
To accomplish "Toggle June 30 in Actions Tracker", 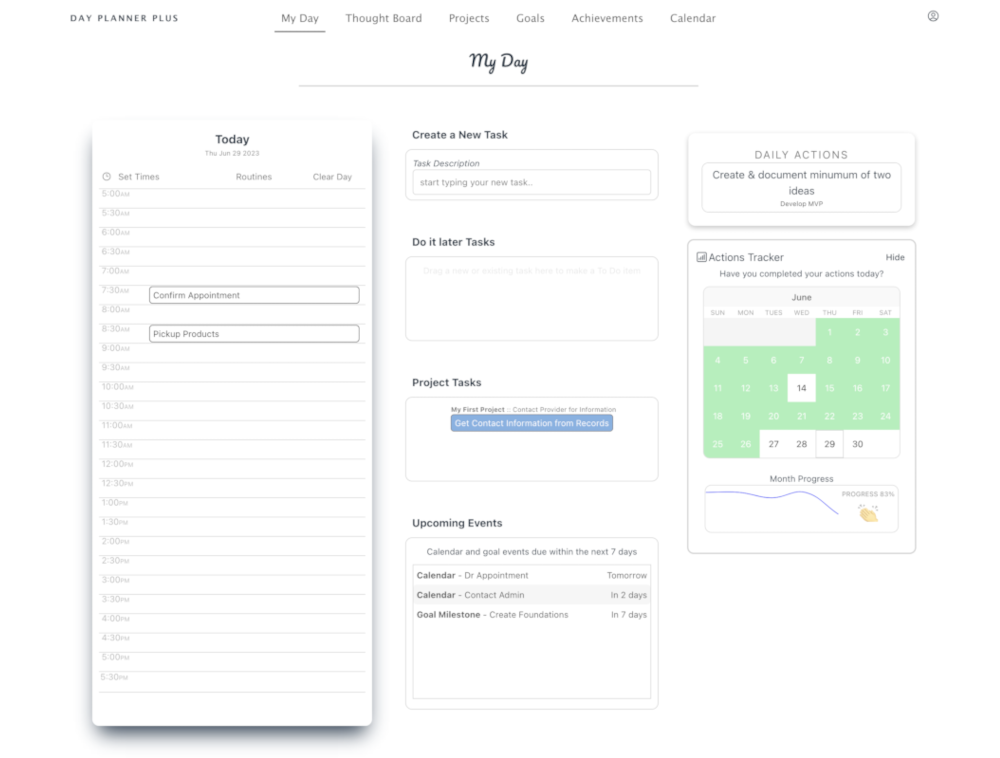I will click(858, 444).
